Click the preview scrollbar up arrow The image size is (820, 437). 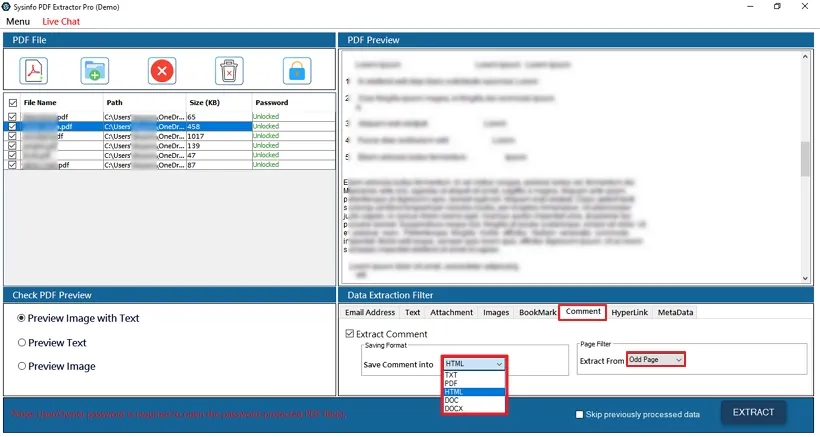(805, 56)
